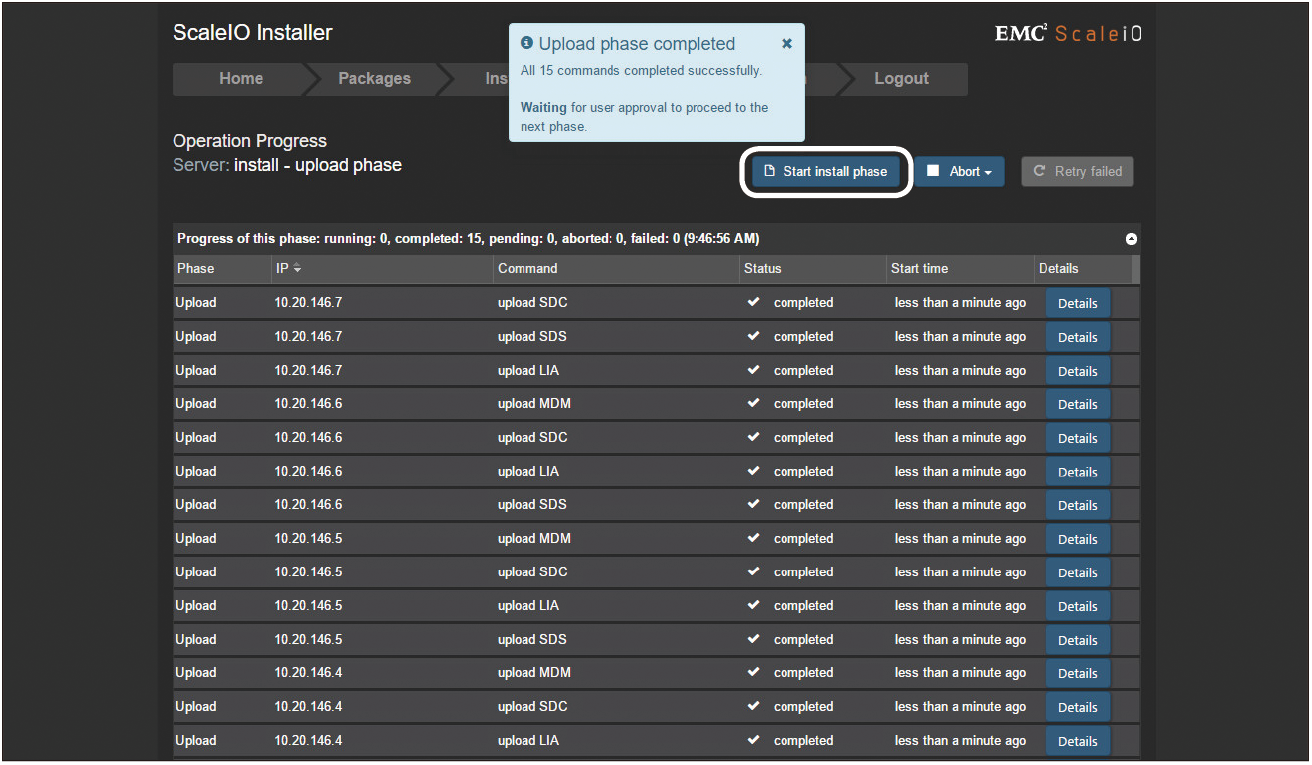The image size is (1312, 765).
Task: Open Details for upload SDC on 10.20.146.5
Action: pos(1078,572)
